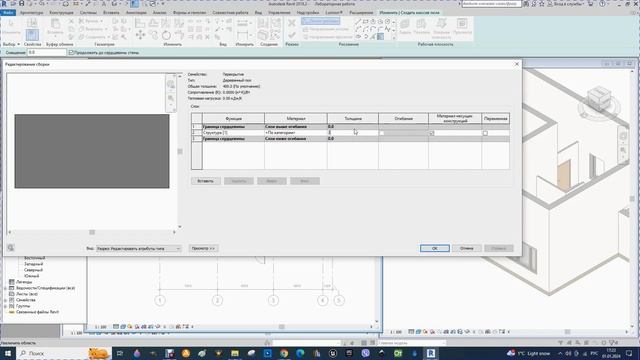The width and height of the screenshot is (640, 360).
Task: Open the 1:100 scale selector in plan view
Action: click(100, 327)
